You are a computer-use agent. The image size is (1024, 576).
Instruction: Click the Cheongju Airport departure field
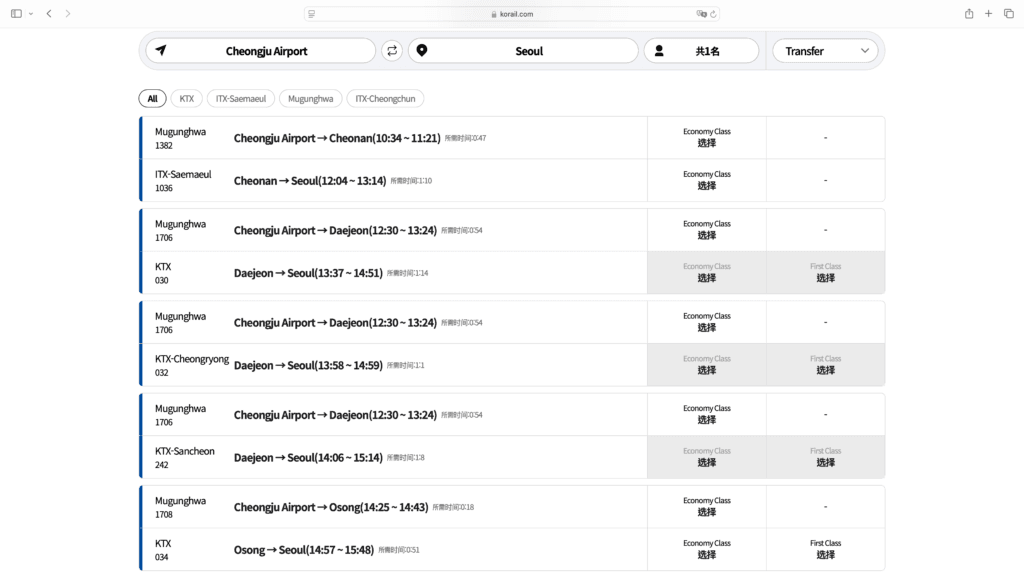pos(261,51)
